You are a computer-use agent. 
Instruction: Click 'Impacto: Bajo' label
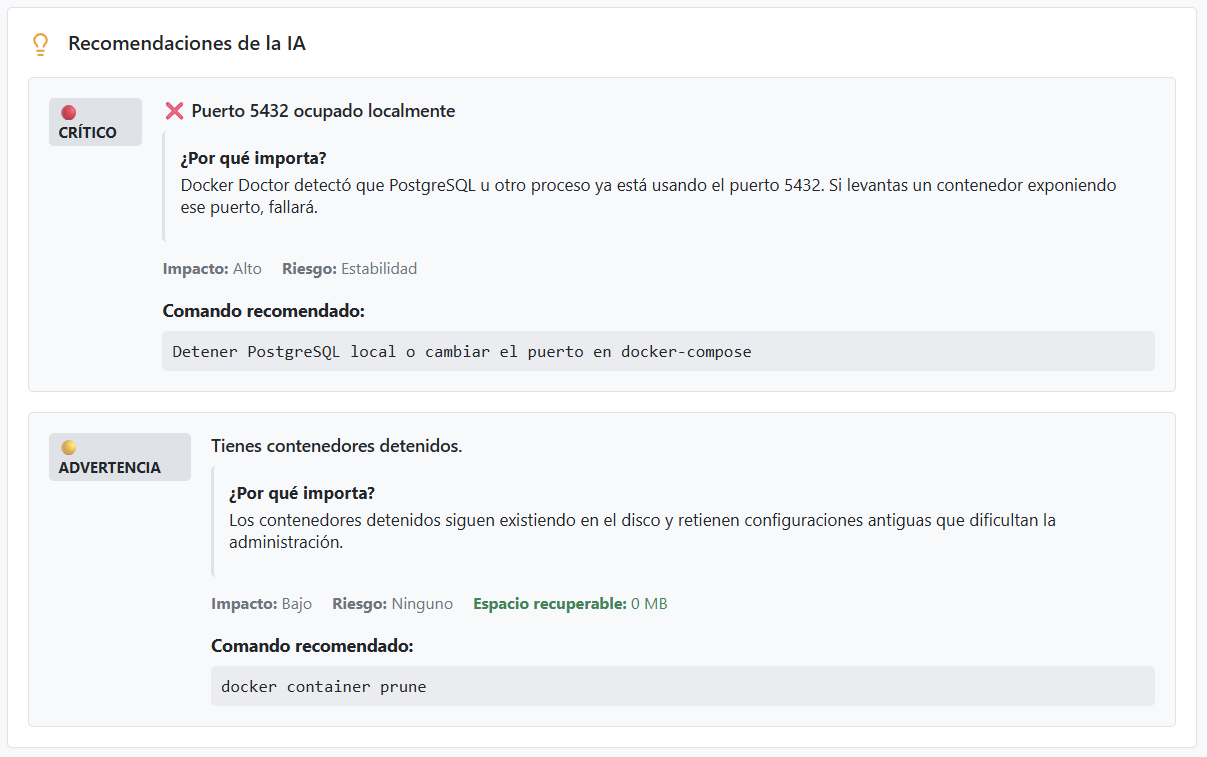point(261,604)
